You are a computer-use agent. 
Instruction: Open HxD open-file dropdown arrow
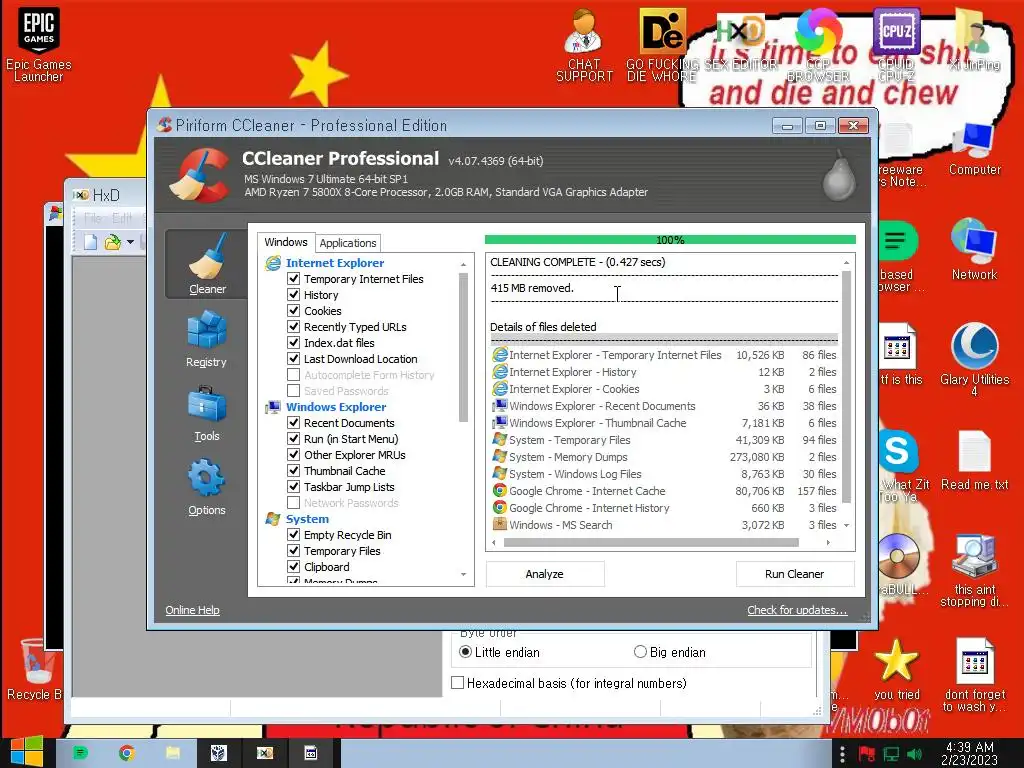coord(131,242)
